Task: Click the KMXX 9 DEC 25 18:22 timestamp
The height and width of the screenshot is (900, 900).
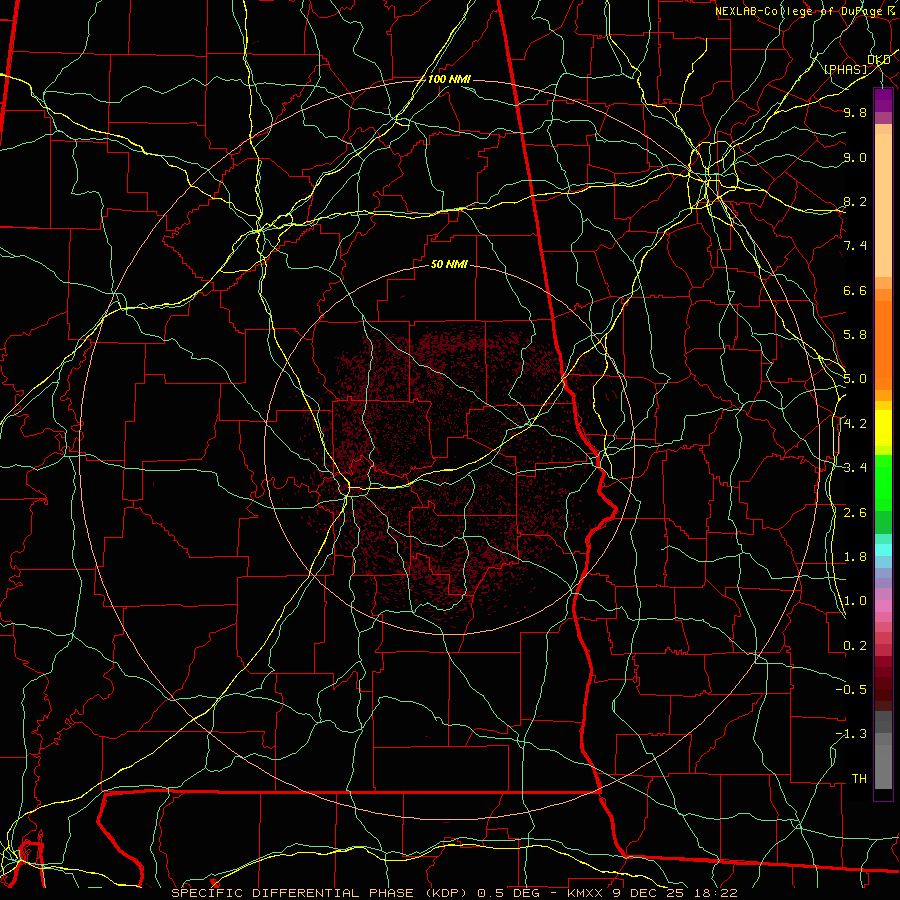Action: [x=653, y=893]
